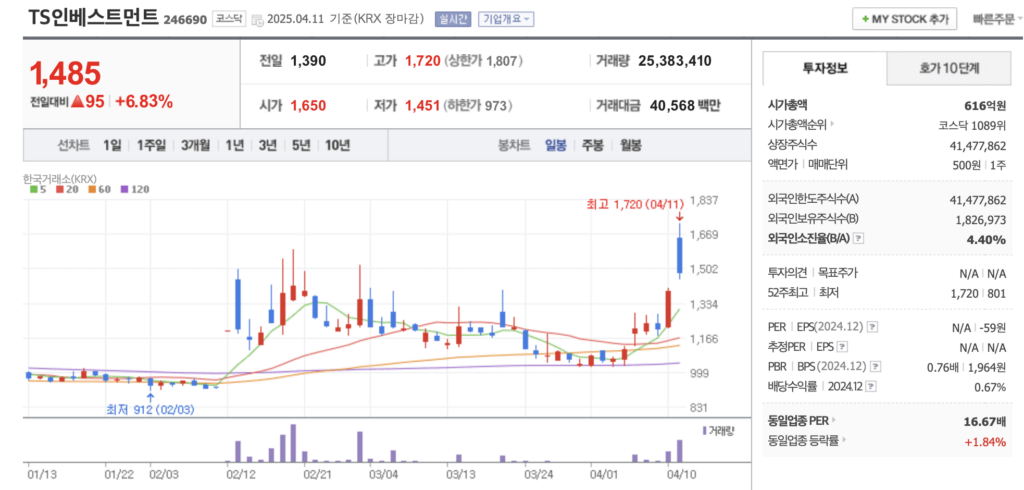Click the help icon beside 외국인소진율(B/A)
Viewport: 1024px width, 490px height.
click(859, 239)
